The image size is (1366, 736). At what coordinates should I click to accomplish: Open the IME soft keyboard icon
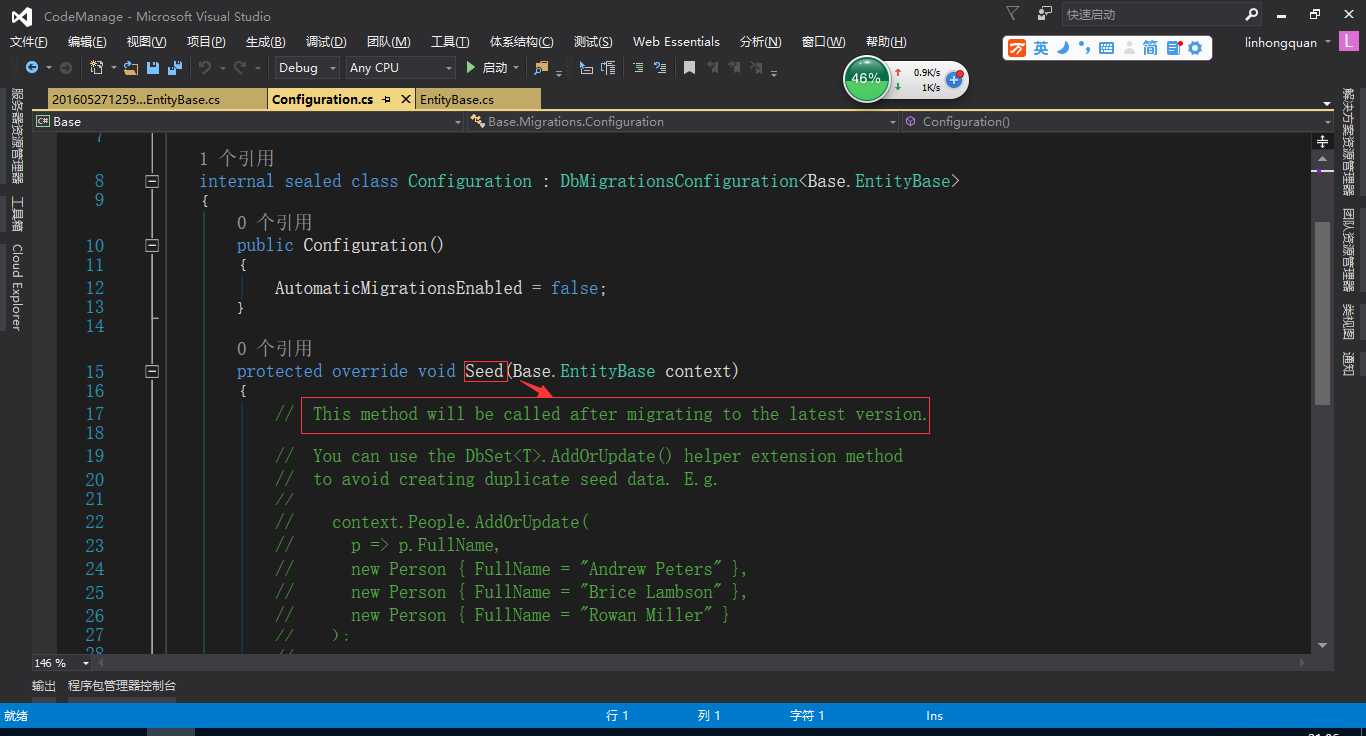click(x=1106, y=48)
